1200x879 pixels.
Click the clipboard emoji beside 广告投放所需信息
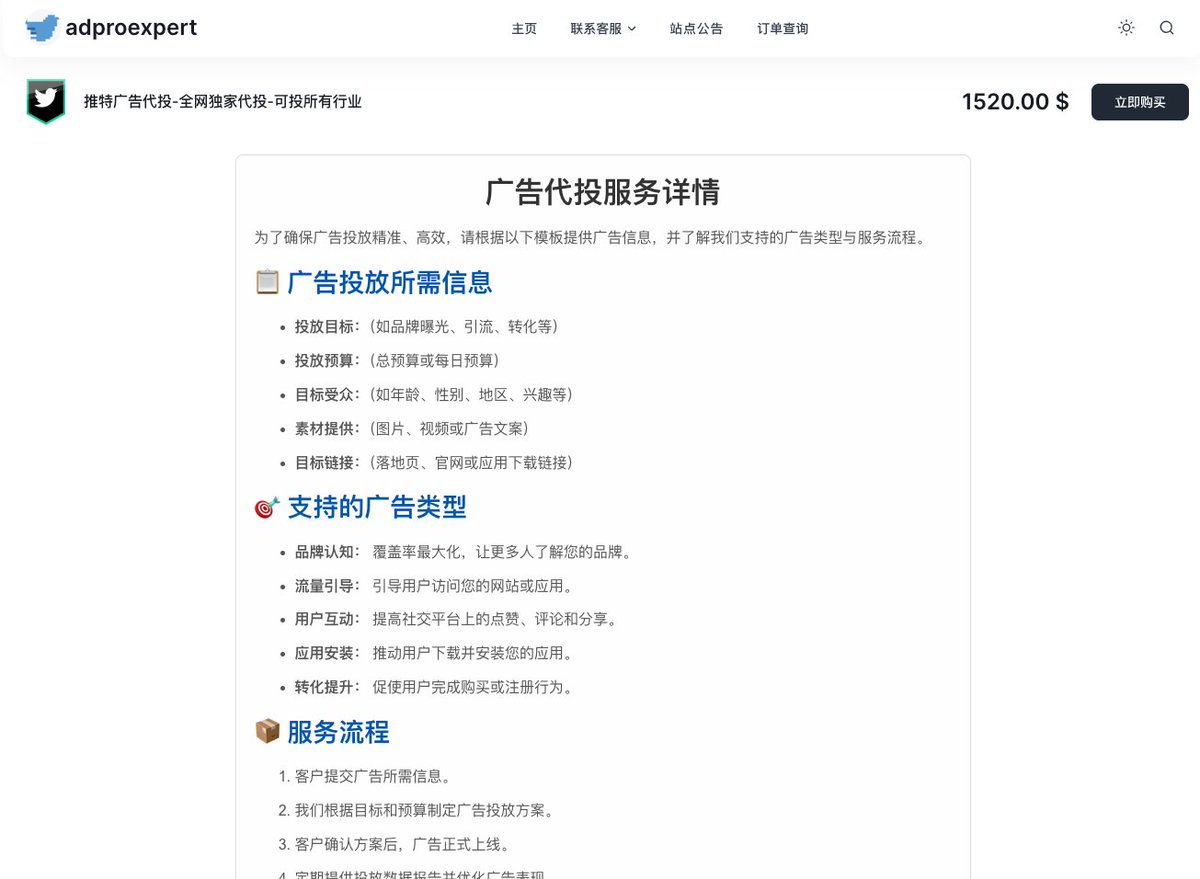click(267, 282)
